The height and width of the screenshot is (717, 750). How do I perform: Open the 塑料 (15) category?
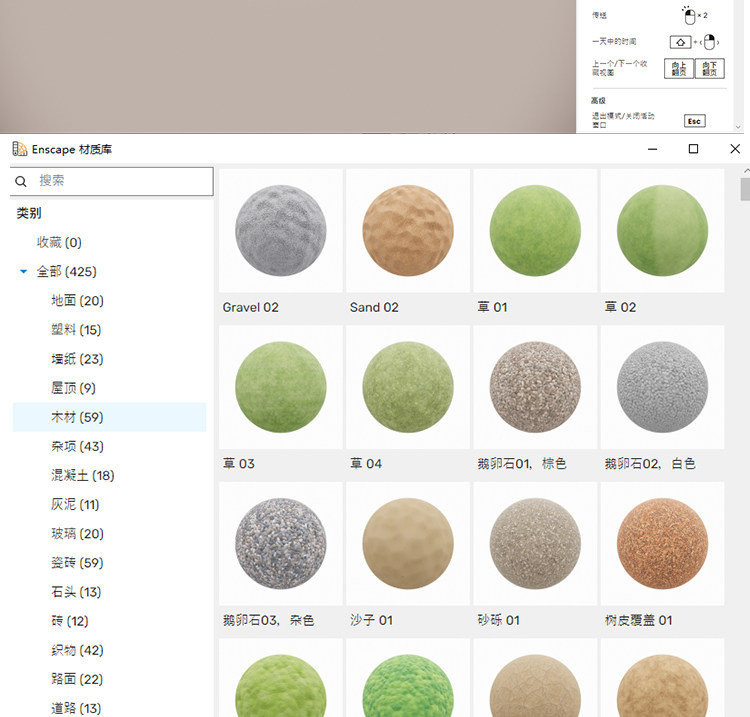pos(76,330)
